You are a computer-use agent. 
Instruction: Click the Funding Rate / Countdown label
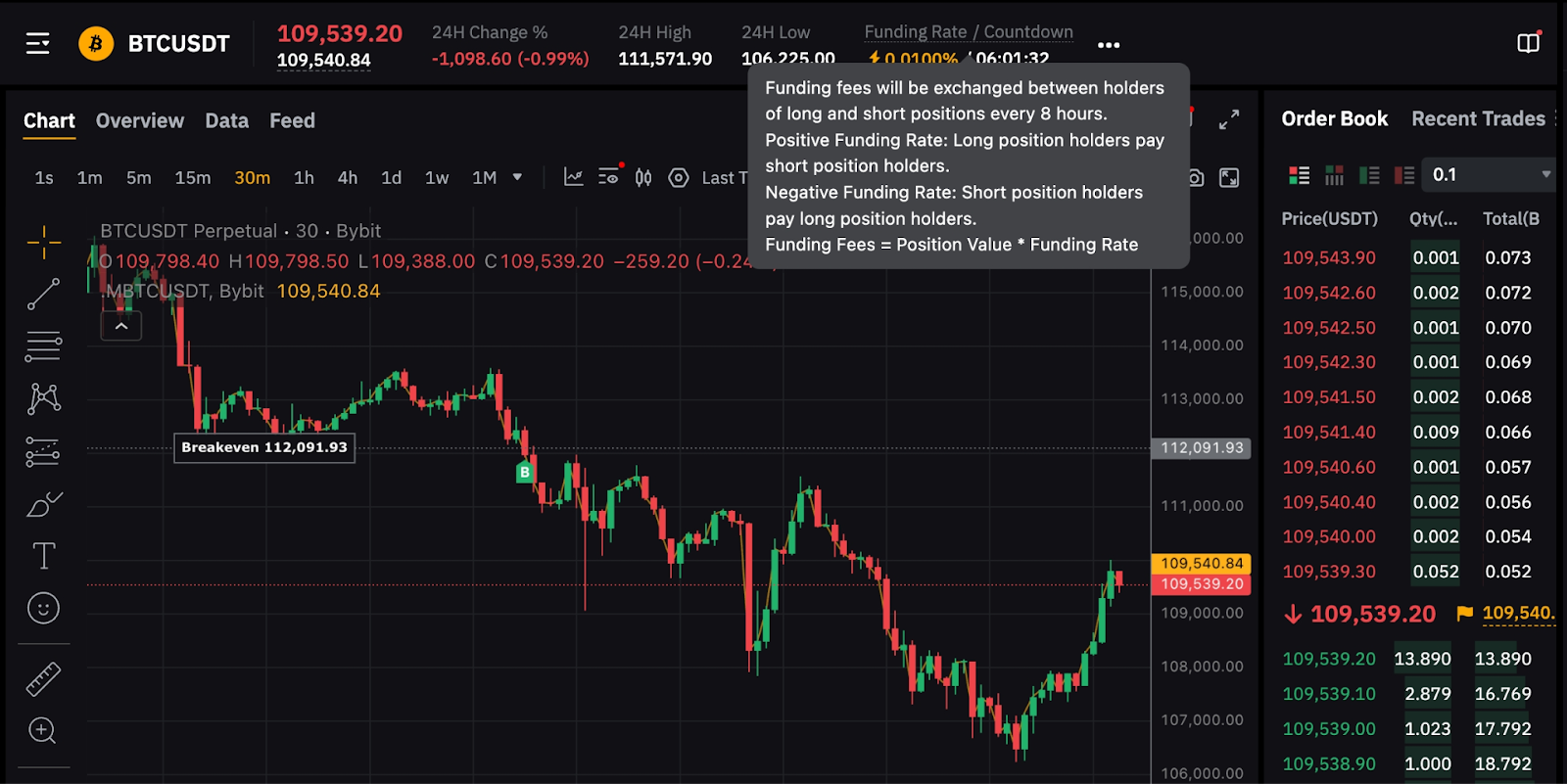[968, 31]
